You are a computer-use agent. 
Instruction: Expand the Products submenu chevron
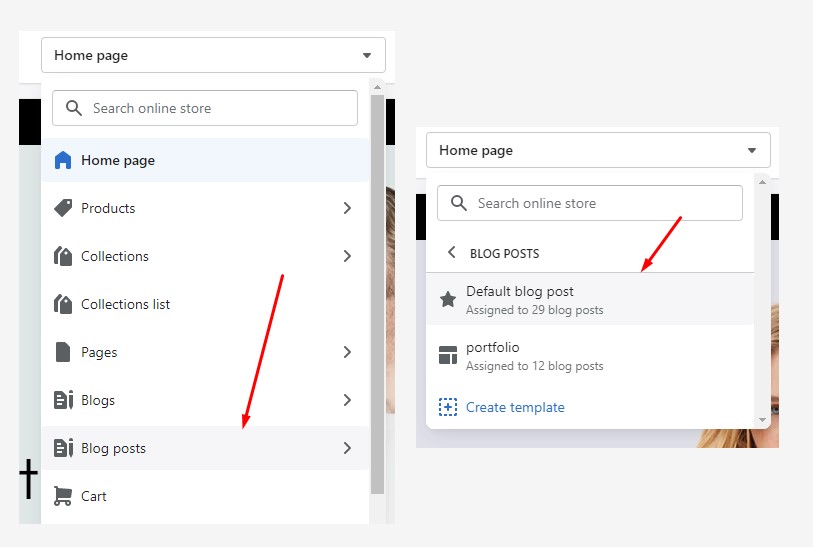pos(347,208)
